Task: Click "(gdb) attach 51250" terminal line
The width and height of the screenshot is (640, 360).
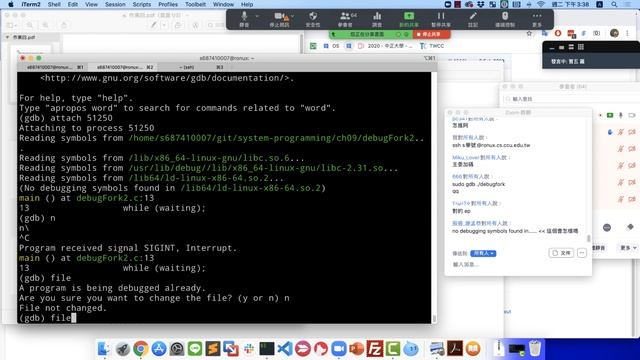Action: (x=66, y=118)
